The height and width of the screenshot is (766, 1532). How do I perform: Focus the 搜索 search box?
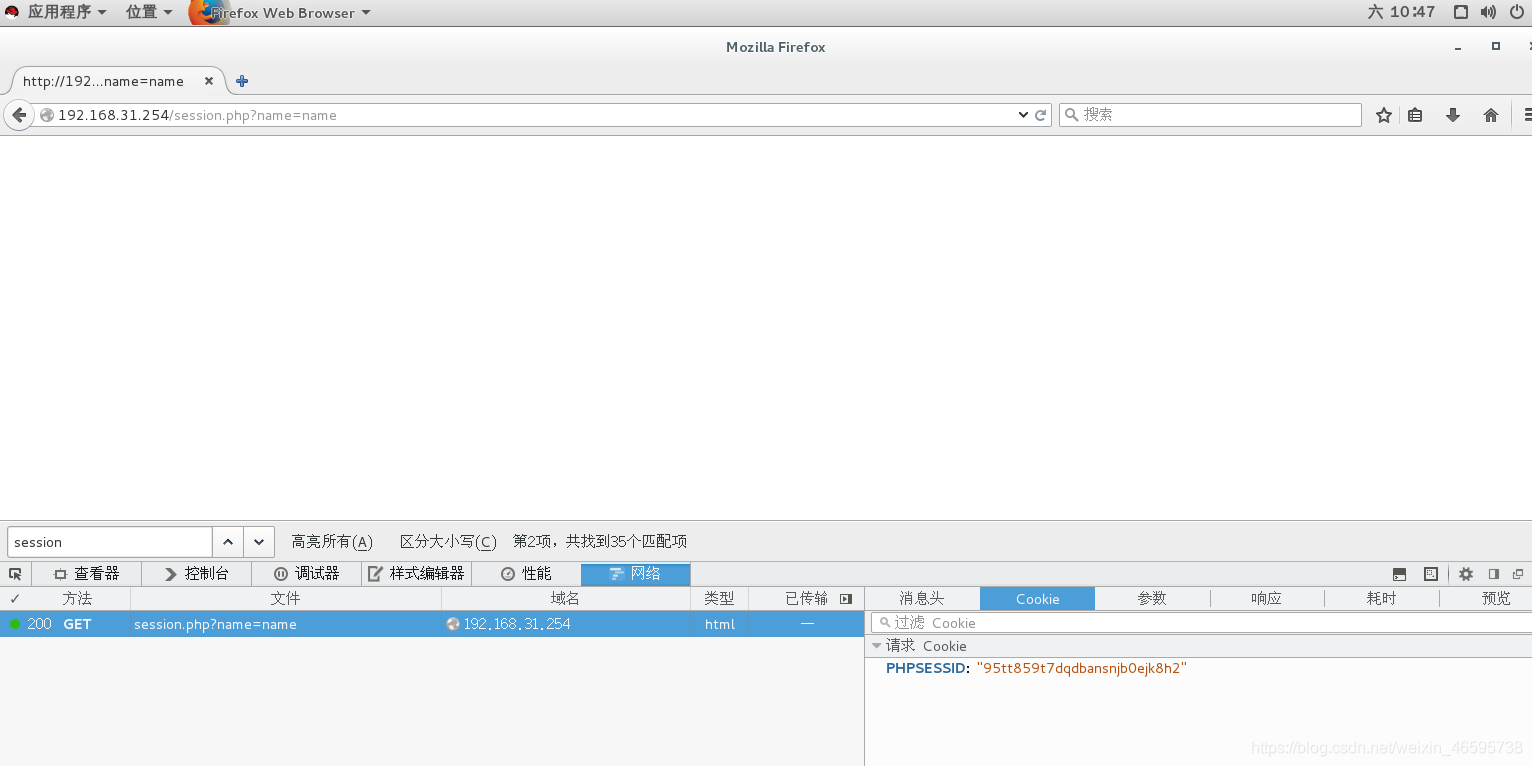tap(1210, 115)
